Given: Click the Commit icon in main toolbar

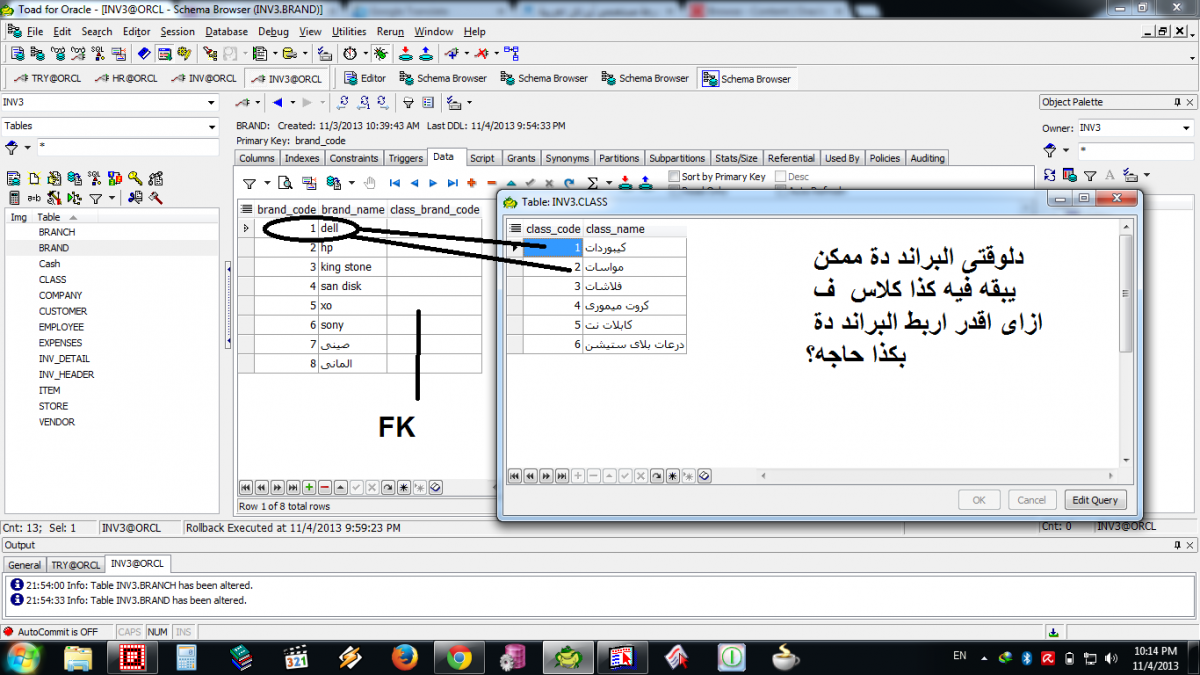Looking at the screenshot, I should (x=406, y=53).
